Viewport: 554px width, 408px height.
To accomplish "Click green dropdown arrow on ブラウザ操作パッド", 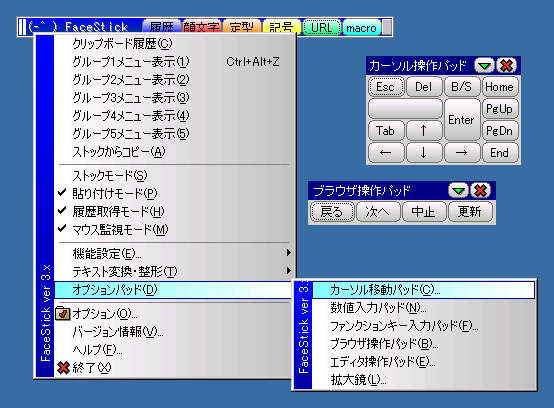I will point(459,191).
